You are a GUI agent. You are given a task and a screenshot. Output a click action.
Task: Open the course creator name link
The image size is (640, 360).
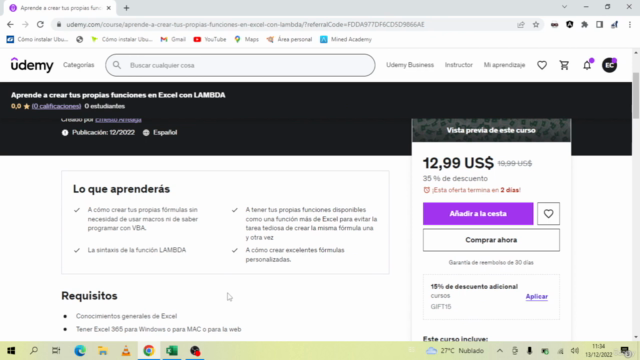(x=118, y=120)
